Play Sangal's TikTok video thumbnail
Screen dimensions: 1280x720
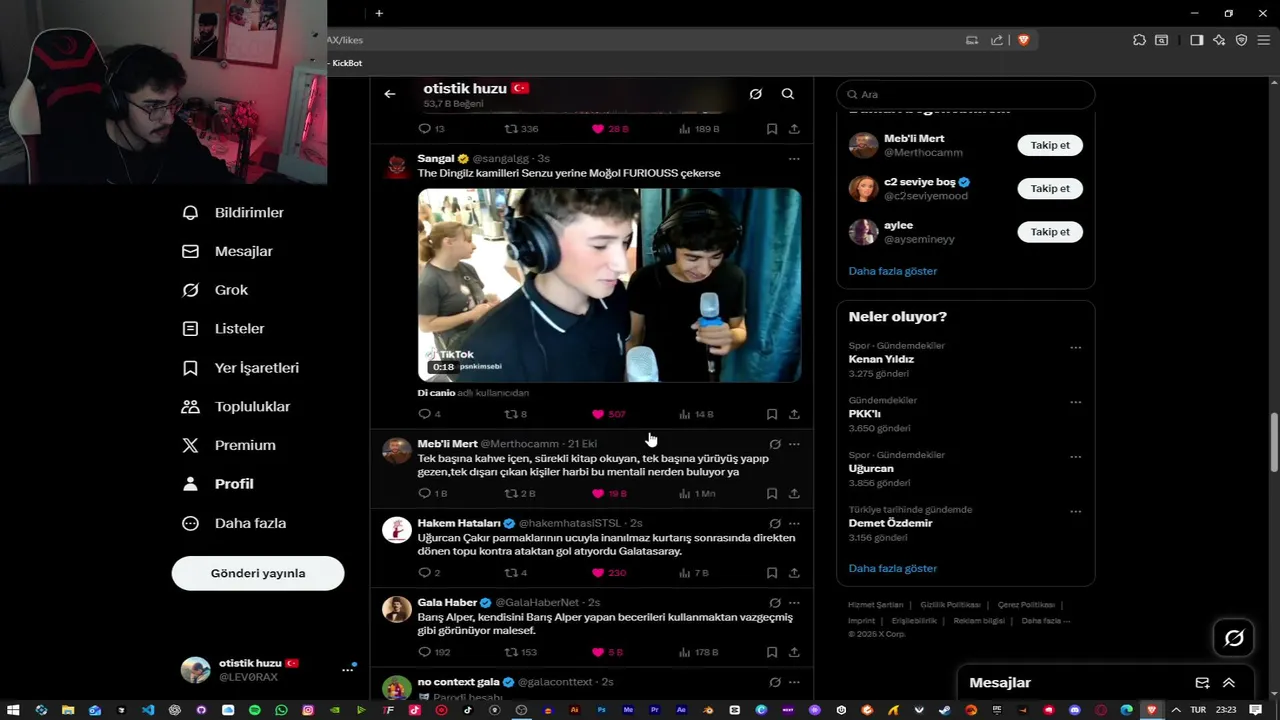tap(609, 285)
